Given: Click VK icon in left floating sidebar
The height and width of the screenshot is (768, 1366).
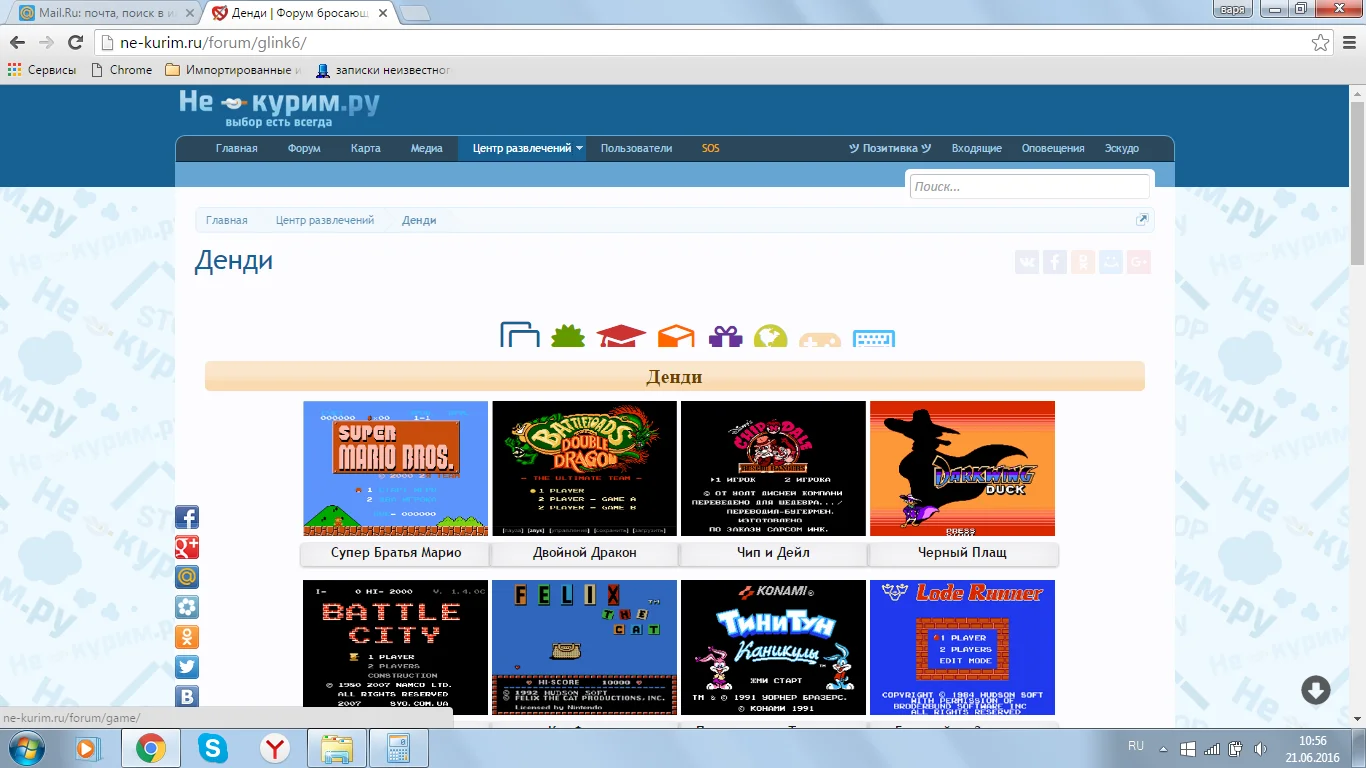Looking at the screenshot, I should point(187,696).
